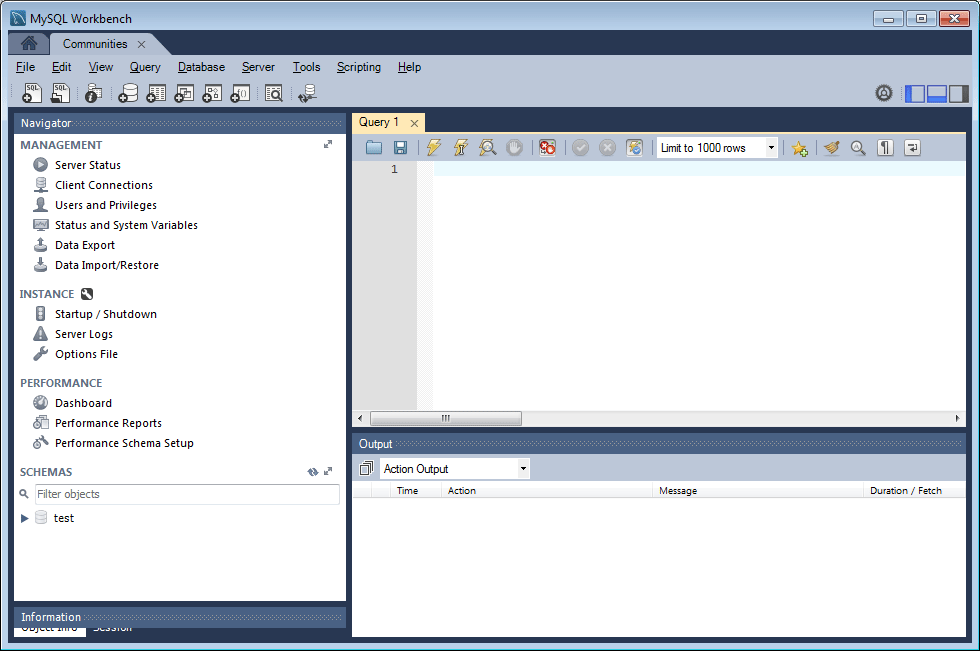Toggle right sidebar panel visibility
Screen dimensions: 980x651
959,94
